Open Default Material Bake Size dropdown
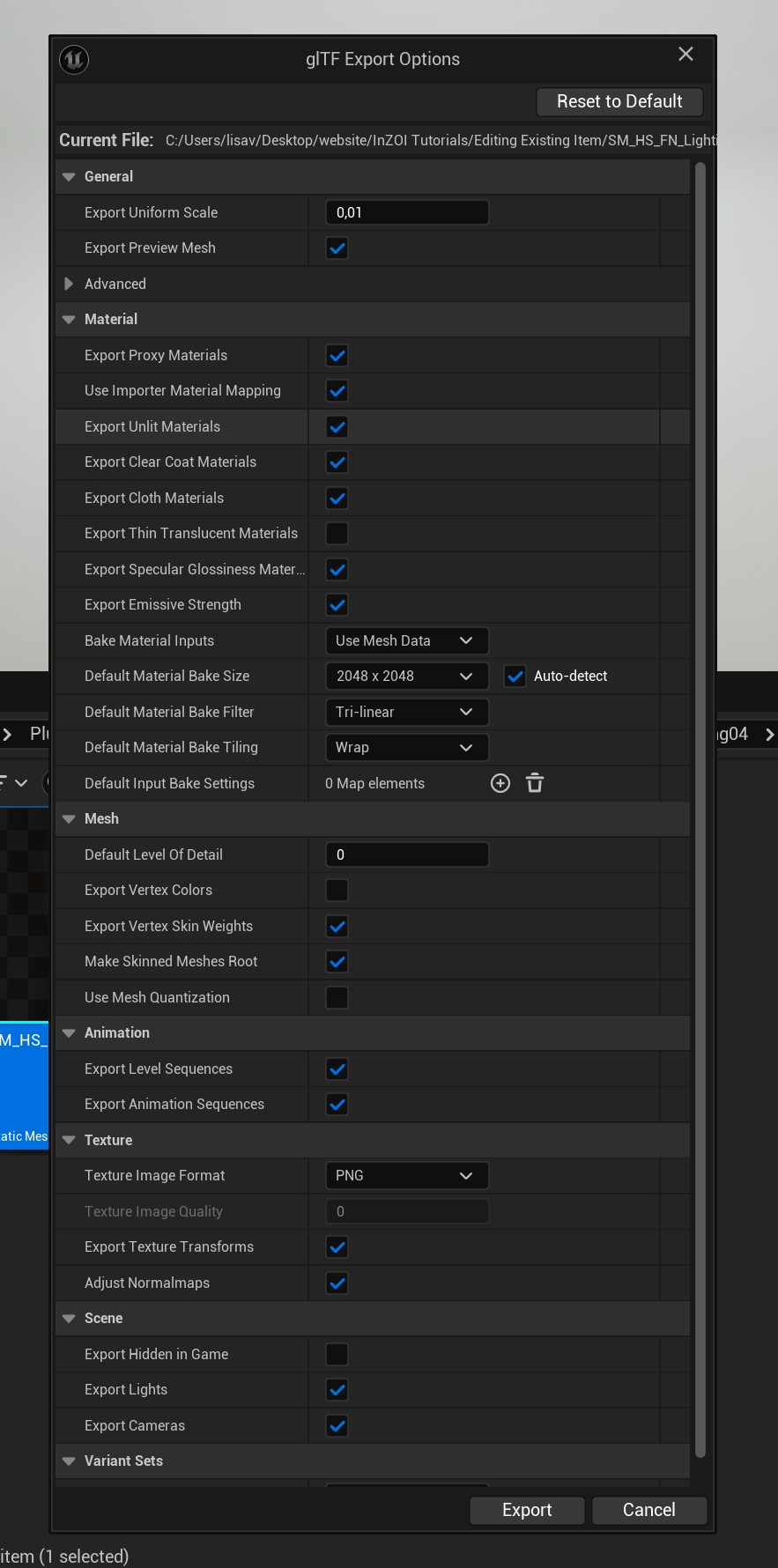Image resolution: width=778 pixels, height=1568 pixels. coord(407,677)
